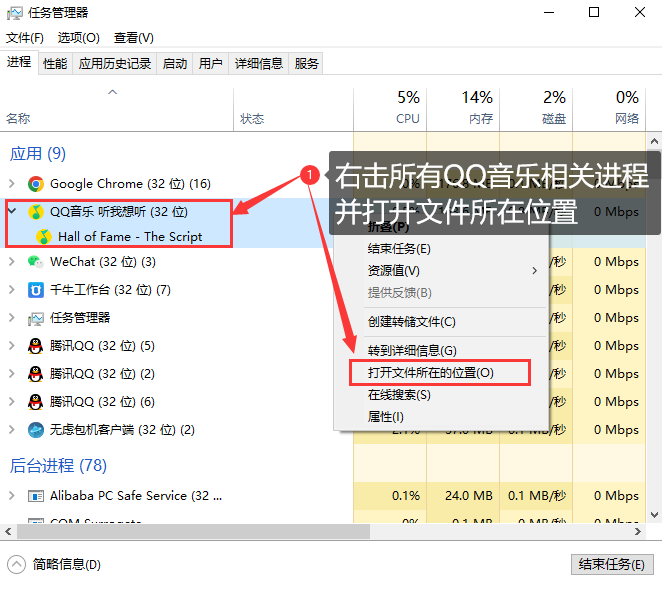The width and height of the screenshot is (662, 589).
Task: Click the 简略信息(D) link
Action: point(67,565)
